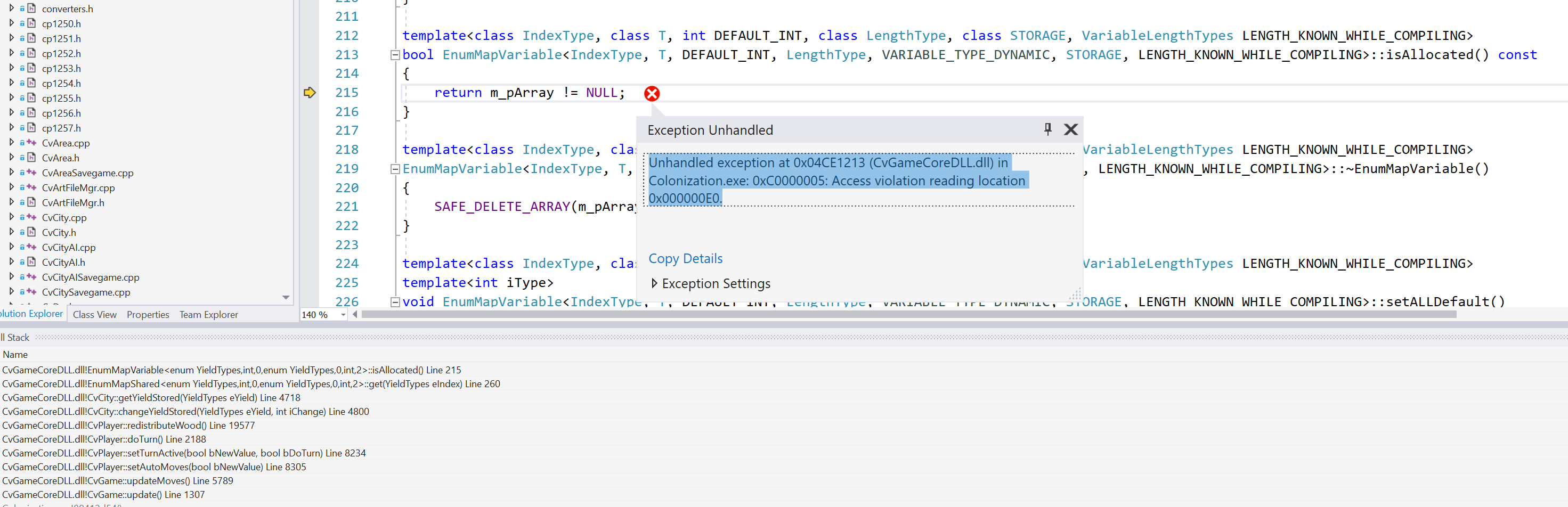Select CvGame::updateMoves Line 5789 frame
The image size is (1568, 507).
[117, 481]
